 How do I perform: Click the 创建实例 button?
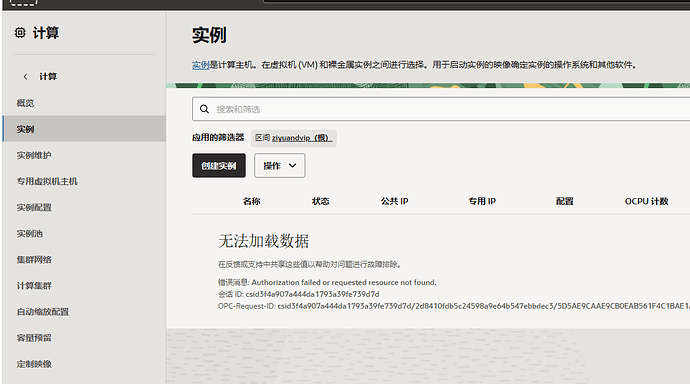(x=219, y=165)
